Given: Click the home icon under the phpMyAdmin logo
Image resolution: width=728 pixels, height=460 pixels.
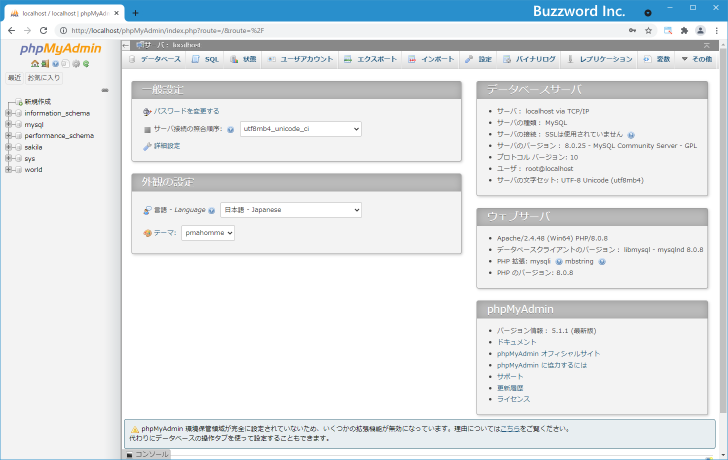Looking at the screenshot, I should [35, 64].
